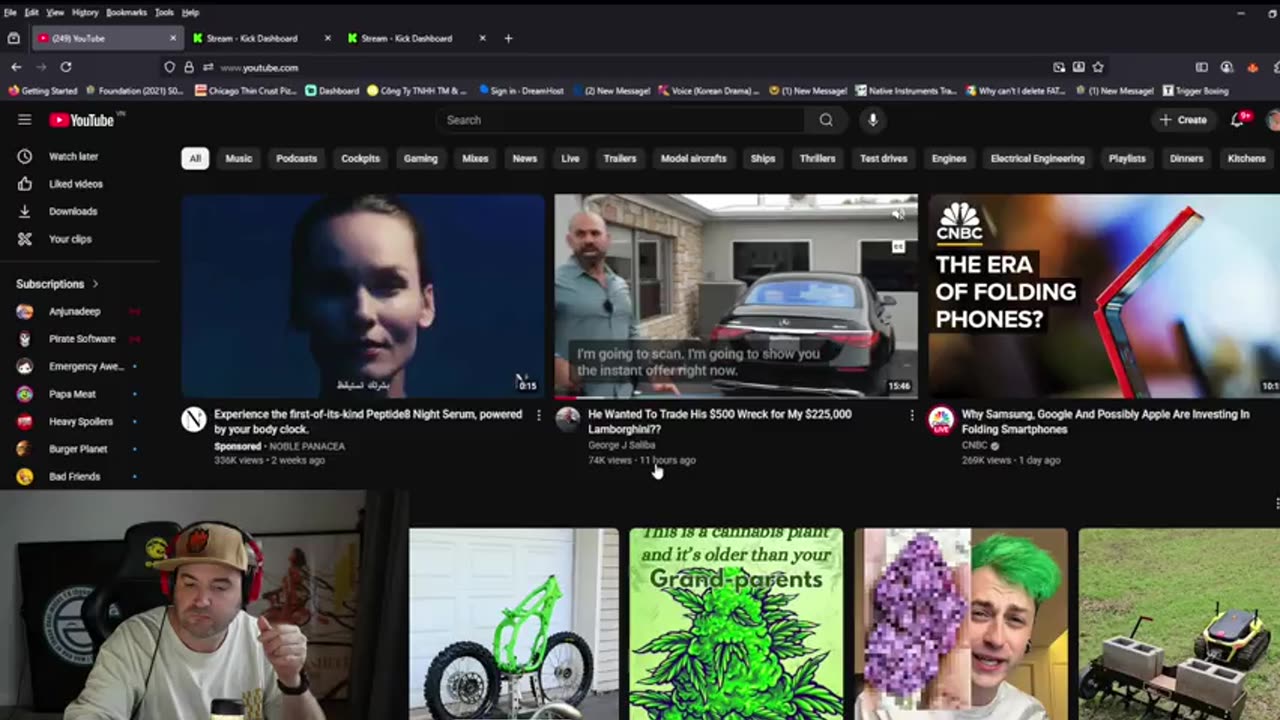Open the green-haired person Short
1280x720 pixels.
point(961,624)
